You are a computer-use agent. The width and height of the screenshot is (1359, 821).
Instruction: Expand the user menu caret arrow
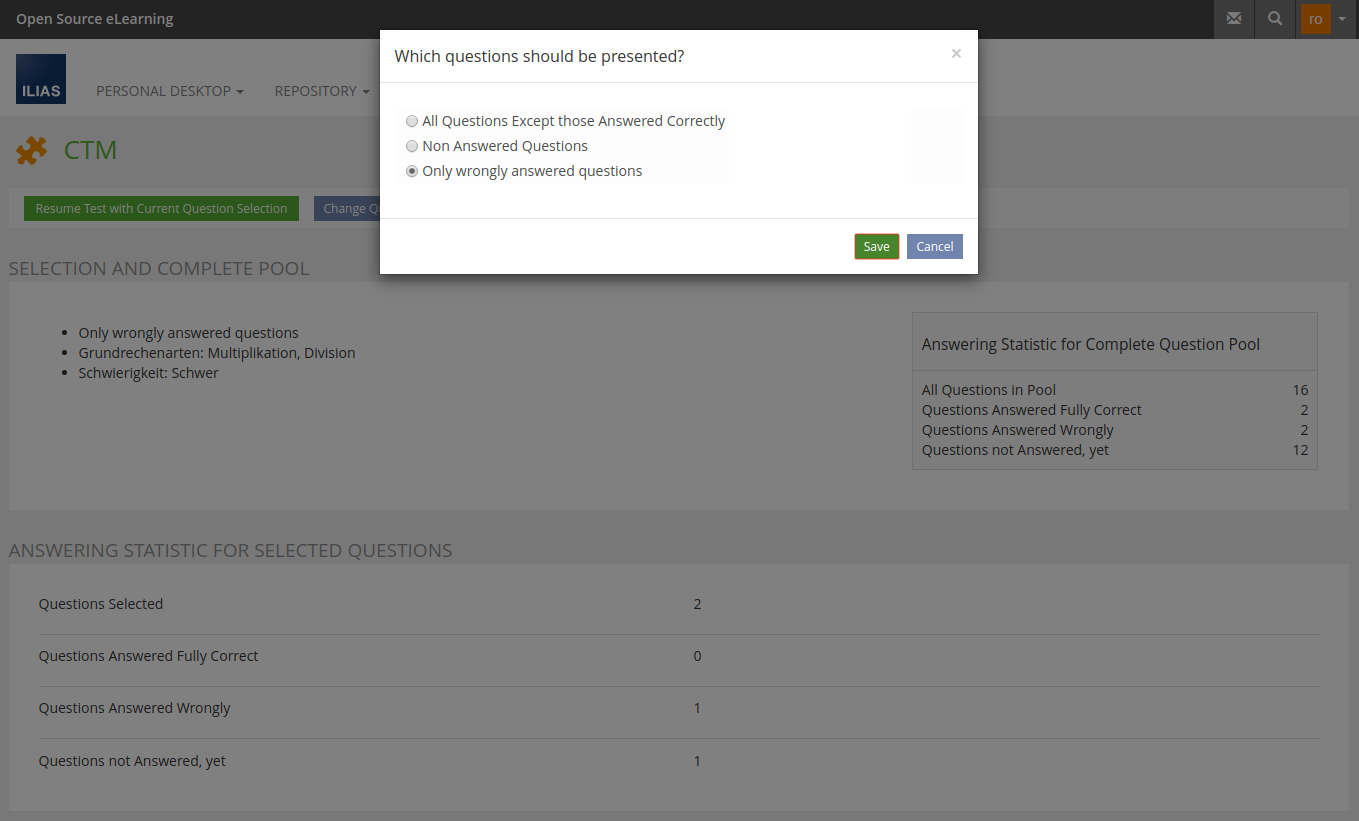click(1342, 19)
